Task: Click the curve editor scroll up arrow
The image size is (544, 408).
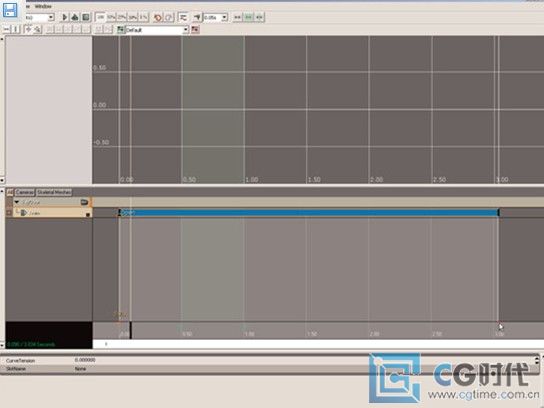Action: click(x=2, y=39)
